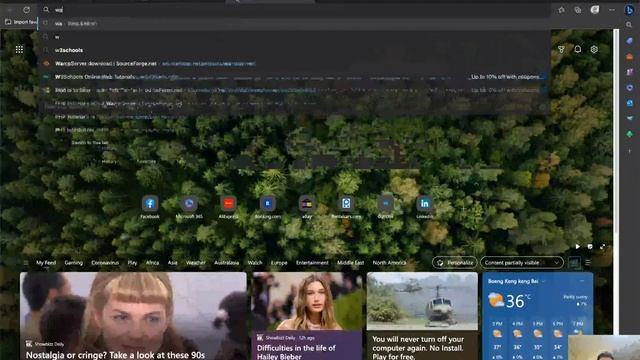Expand the background image to fullscreen

602,247
